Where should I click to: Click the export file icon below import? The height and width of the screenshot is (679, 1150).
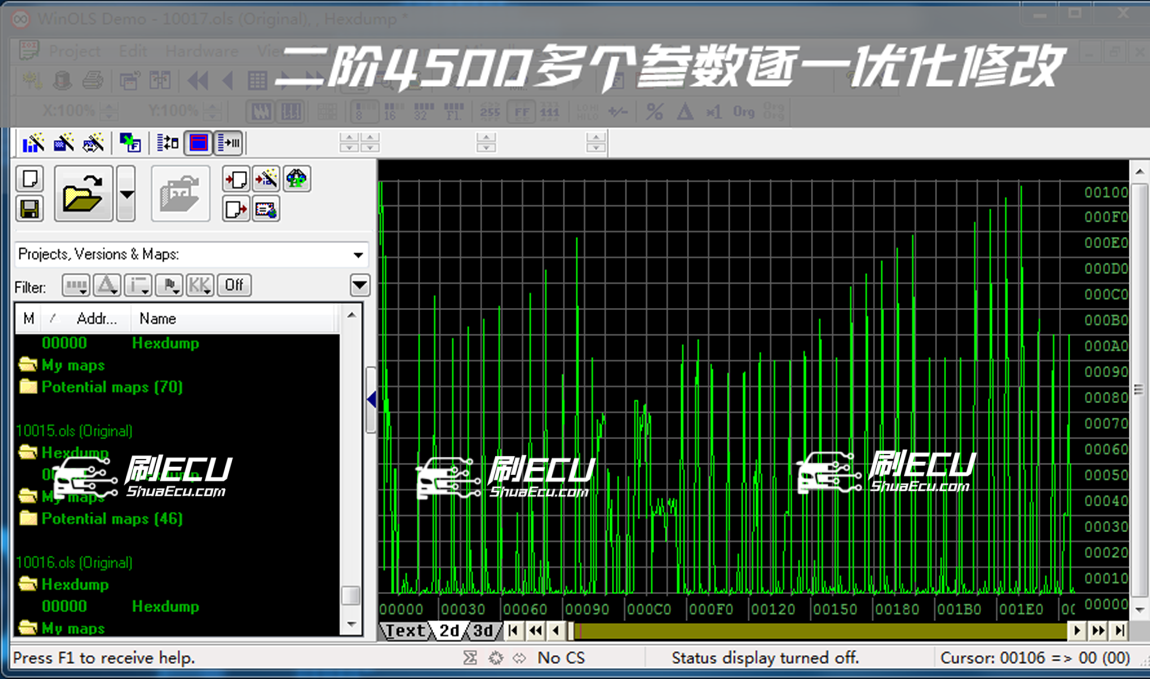point(236,209)
